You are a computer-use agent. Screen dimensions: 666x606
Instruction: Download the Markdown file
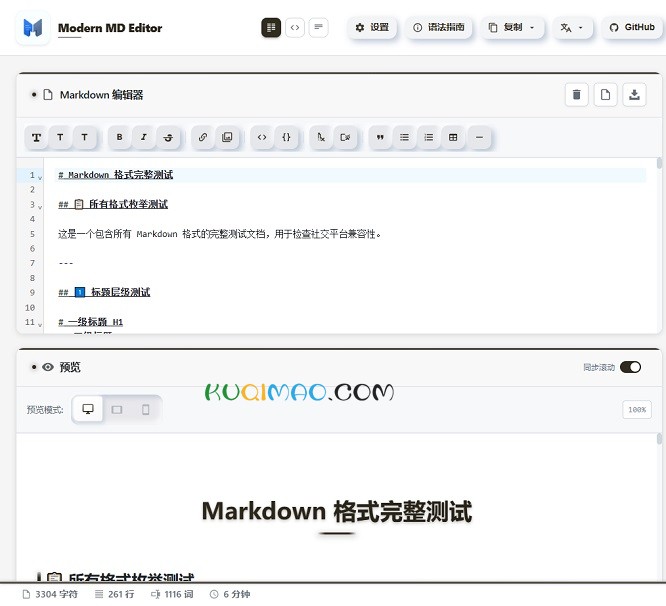(x=634, y=94)
